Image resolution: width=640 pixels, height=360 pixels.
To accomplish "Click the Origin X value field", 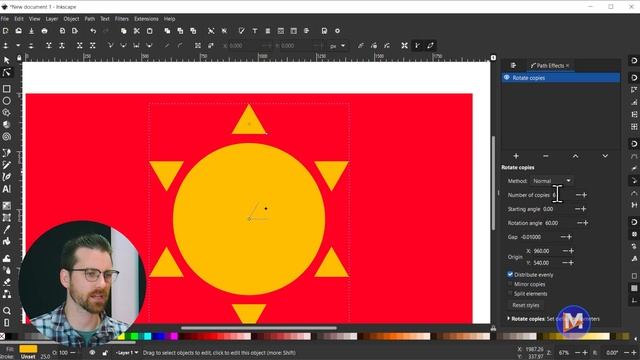I will coord(546,251).
